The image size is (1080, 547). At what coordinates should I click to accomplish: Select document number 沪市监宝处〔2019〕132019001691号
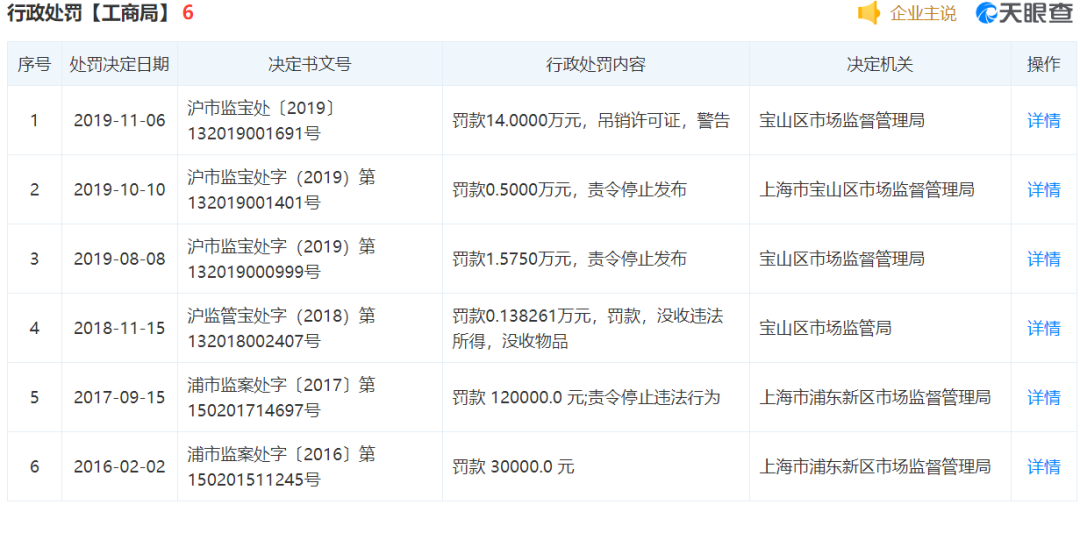pyautogui.click(x=262, y=120)
